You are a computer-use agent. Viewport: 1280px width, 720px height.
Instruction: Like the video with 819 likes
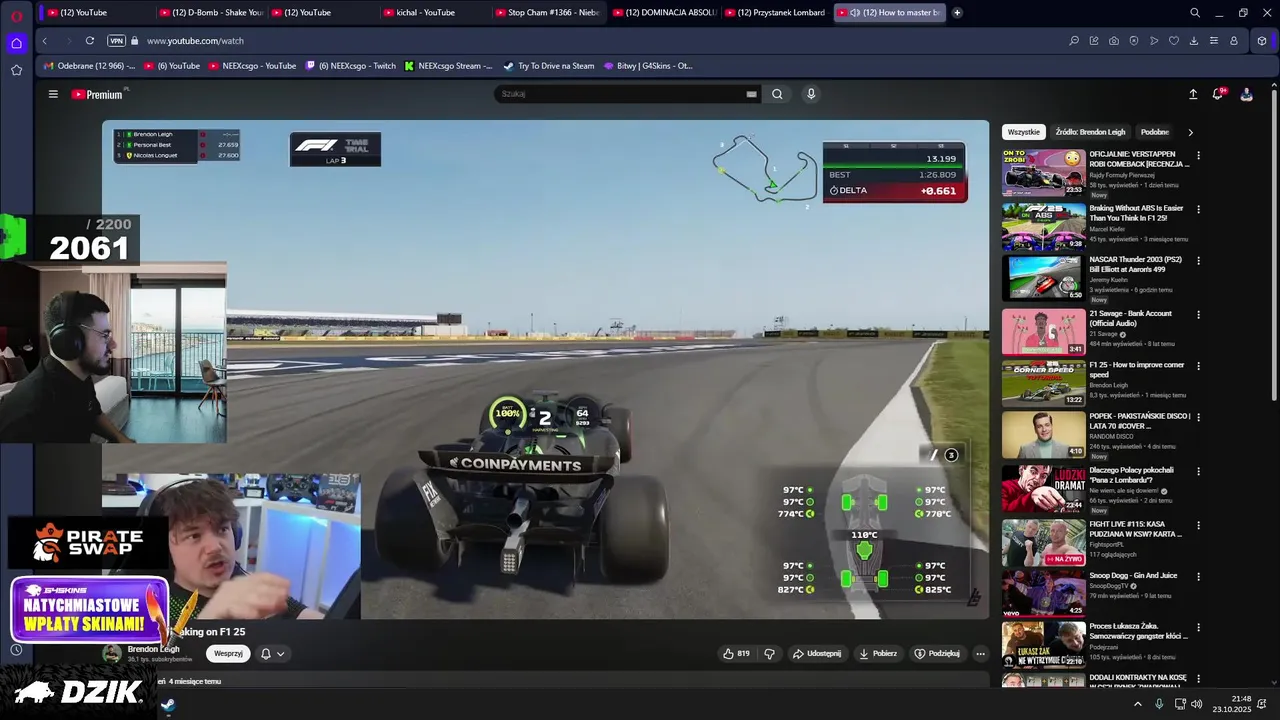pyautogui.click(x=736, y=654)
